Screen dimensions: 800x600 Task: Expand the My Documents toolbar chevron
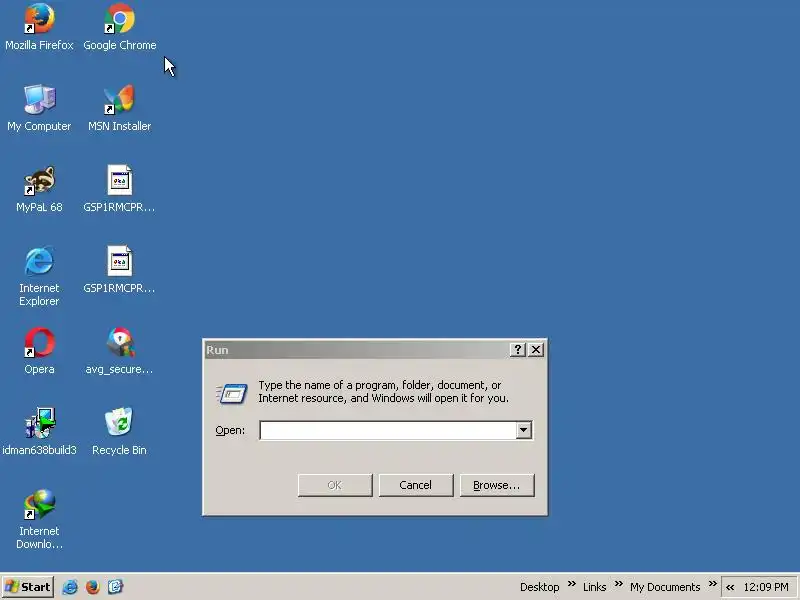coord(713,583)
